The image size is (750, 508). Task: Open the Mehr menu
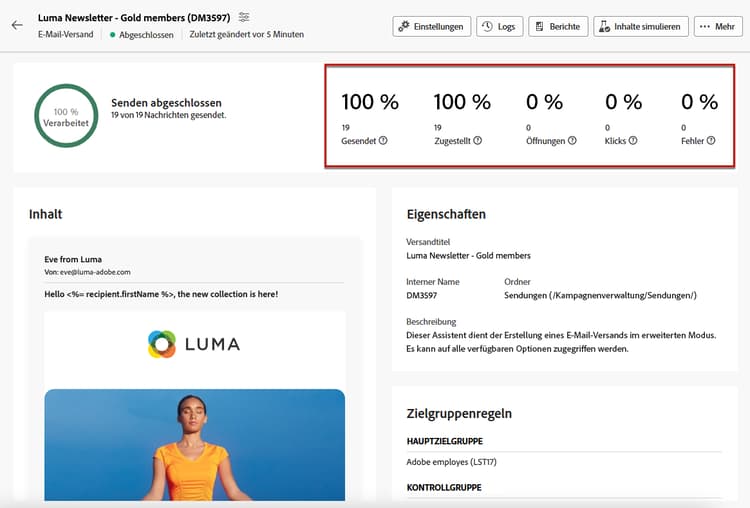pyautogui.click(x=718, y=26)
